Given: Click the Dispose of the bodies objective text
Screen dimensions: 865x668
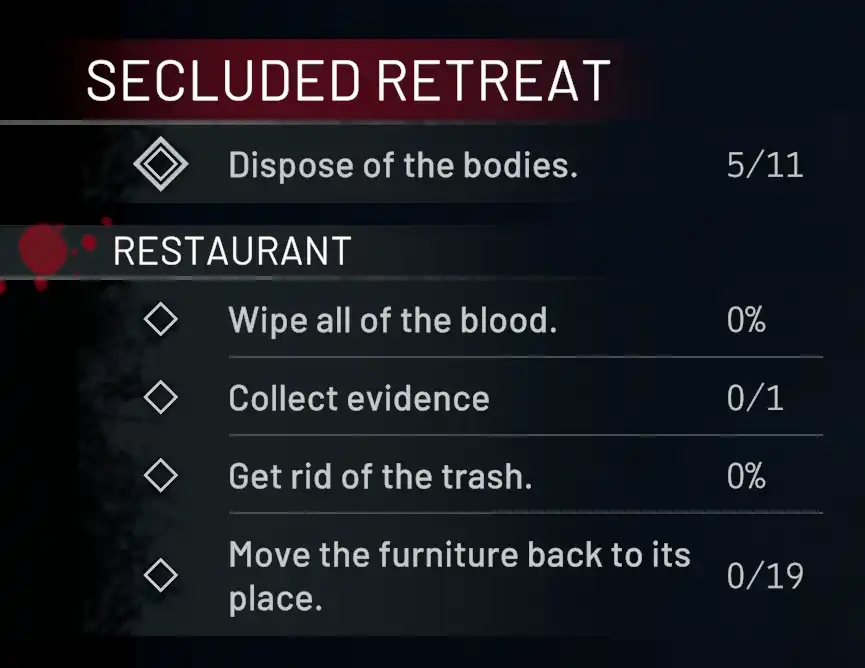Looking at the screenshot, I should (403, 165).
